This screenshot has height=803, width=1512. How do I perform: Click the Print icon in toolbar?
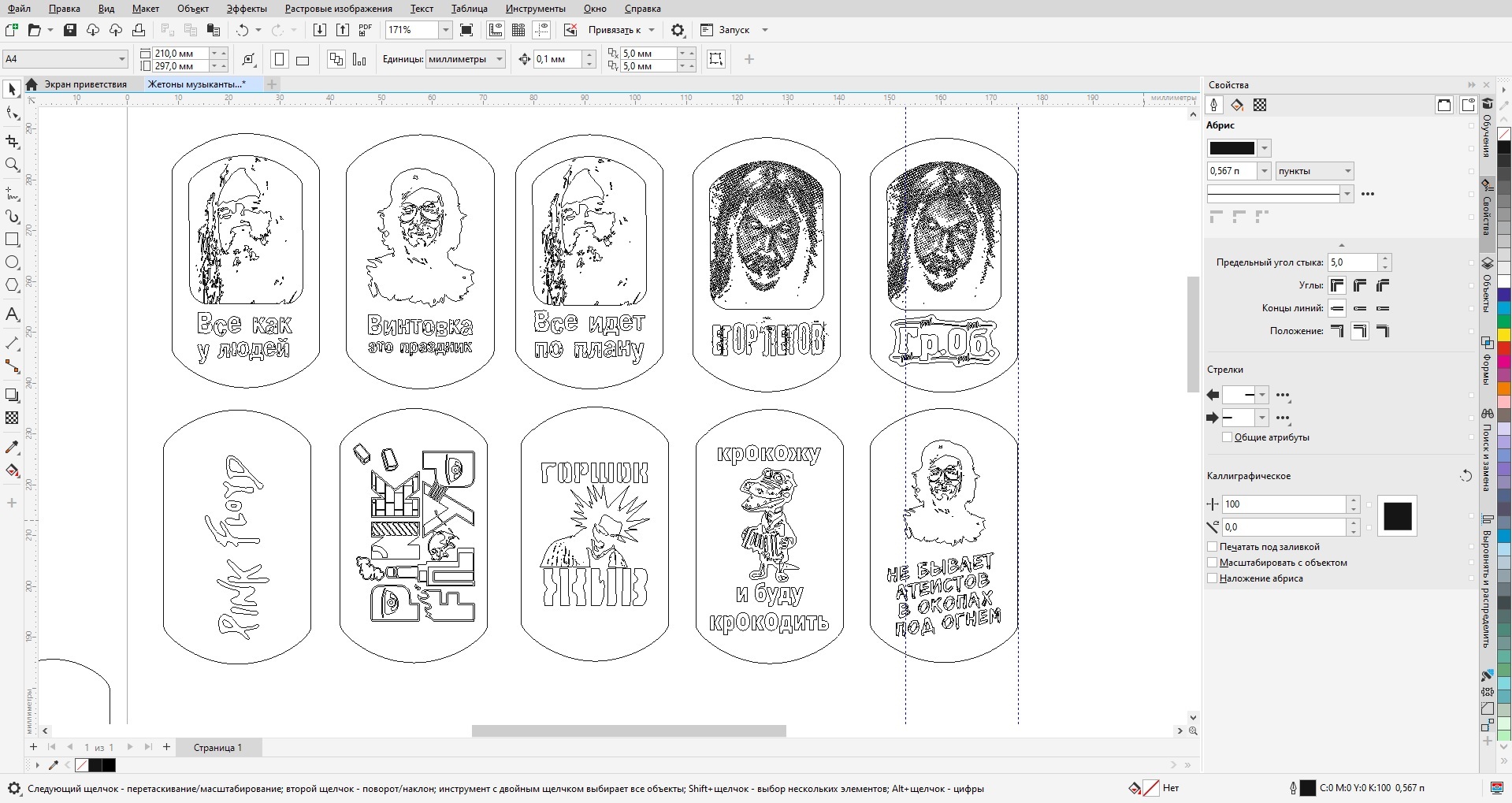139,30
